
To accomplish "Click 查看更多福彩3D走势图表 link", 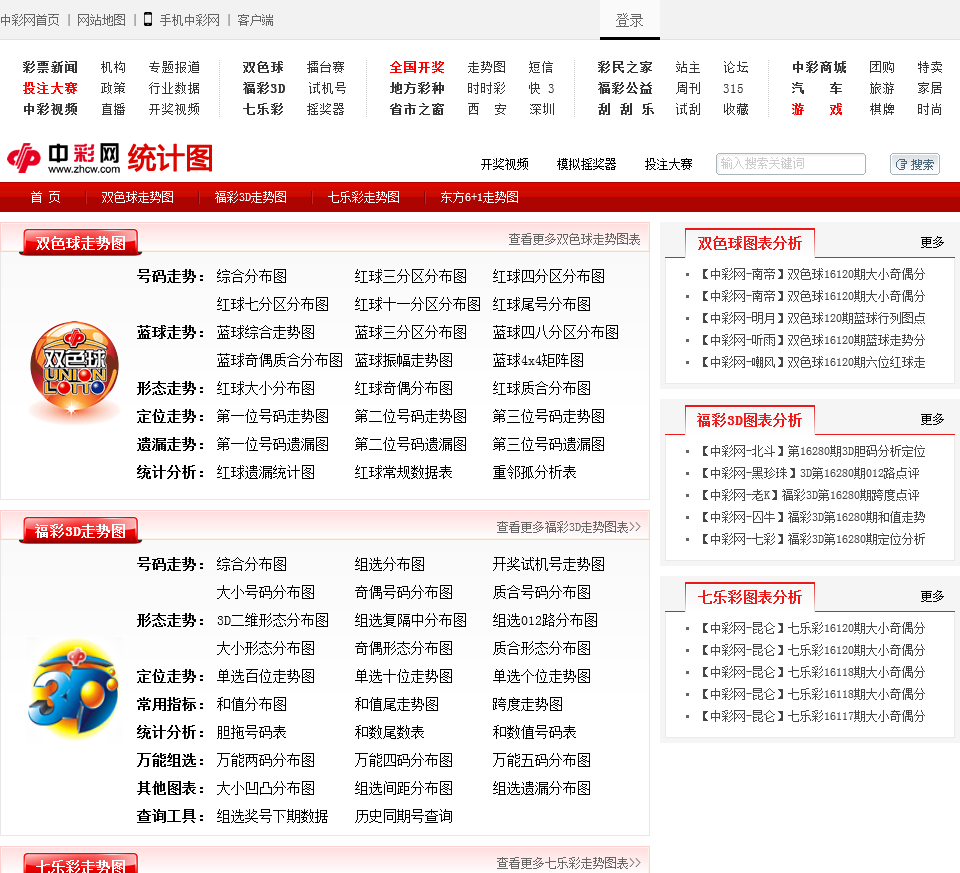I will (x=568, y=527).
